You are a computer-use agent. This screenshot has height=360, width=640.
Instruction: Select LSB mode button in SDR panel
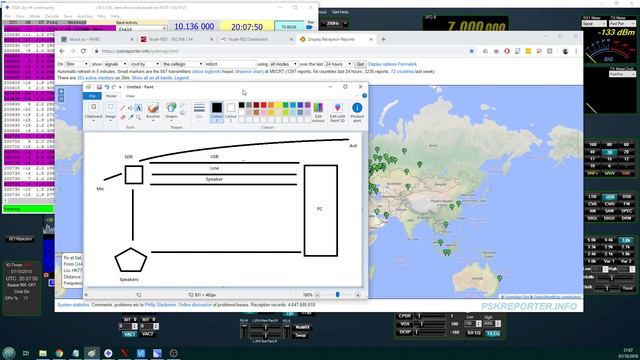pyautogui.click(x=593, y=197)
